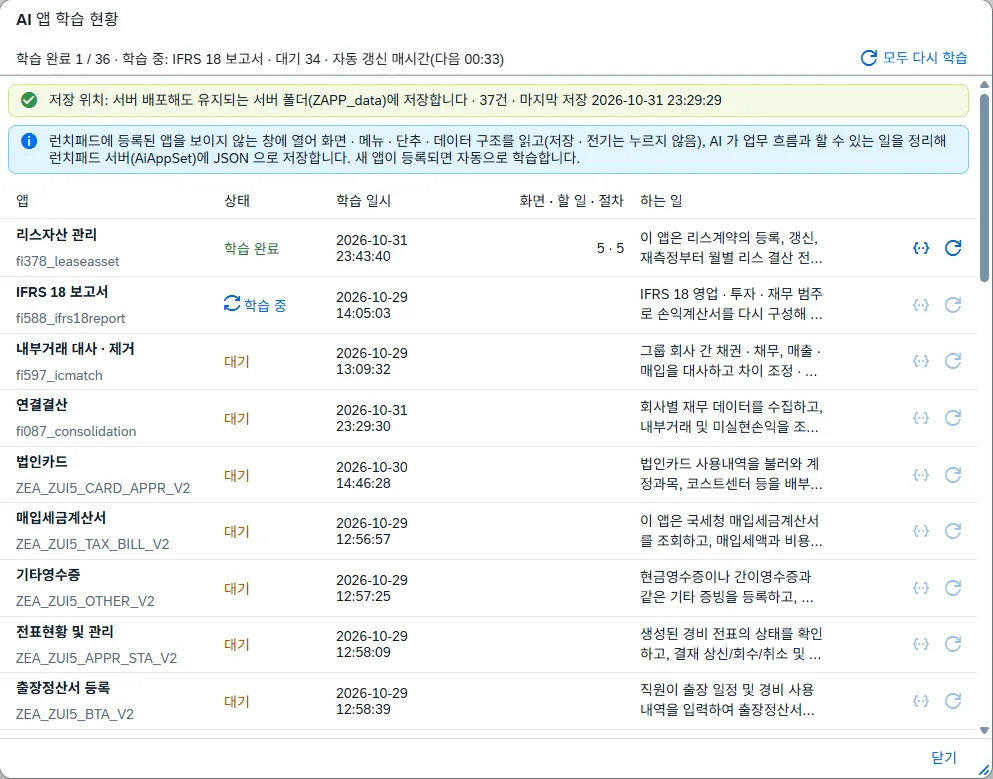The image size is (993, 779).
Task: Click the 학습 중 status label
Action: 265,305
